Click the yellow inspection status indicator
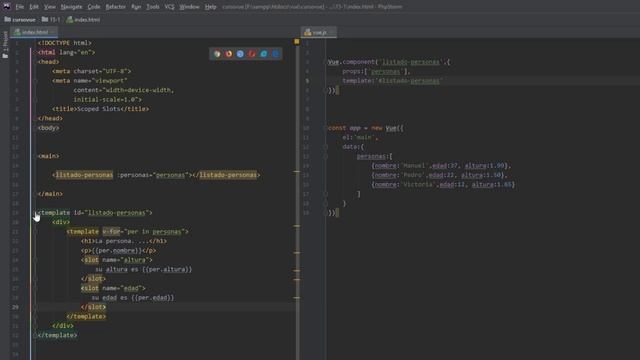Image resolution: width=640 pixels, height=360 pixels. click(x=297, y=42)
